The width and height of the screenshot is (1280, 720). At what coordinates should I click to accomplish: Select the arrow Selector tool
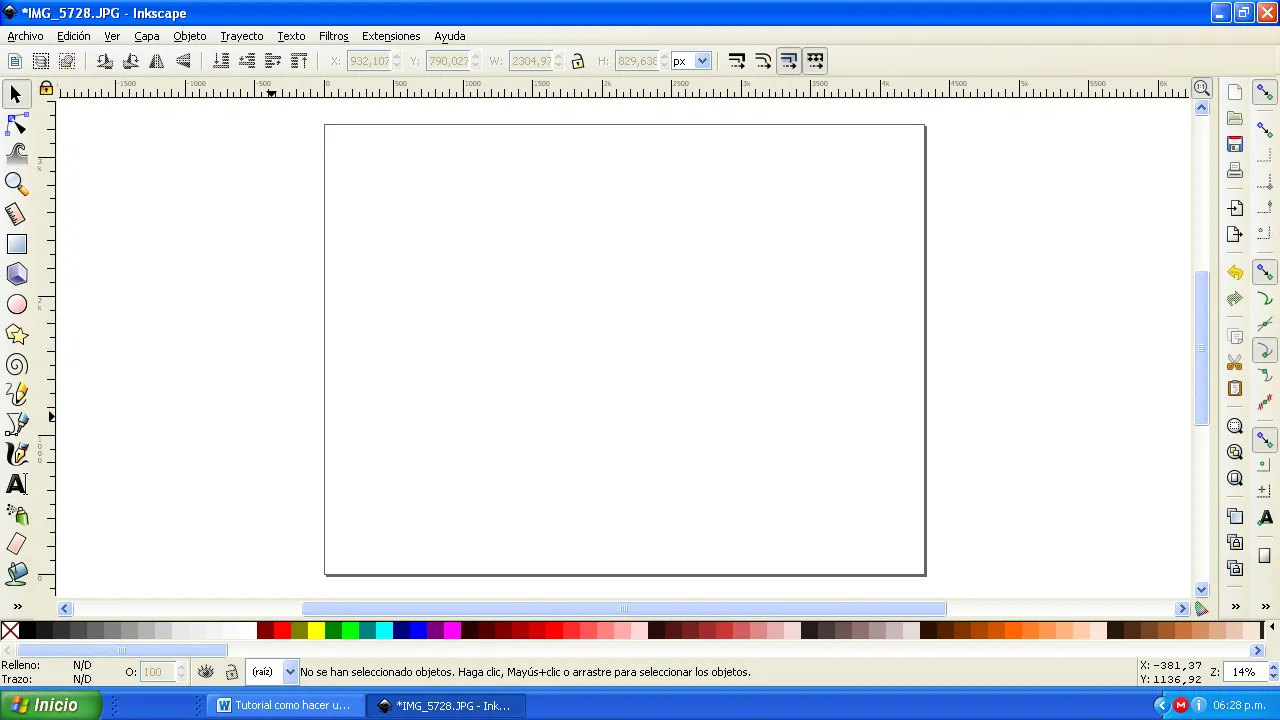point(16,94)
